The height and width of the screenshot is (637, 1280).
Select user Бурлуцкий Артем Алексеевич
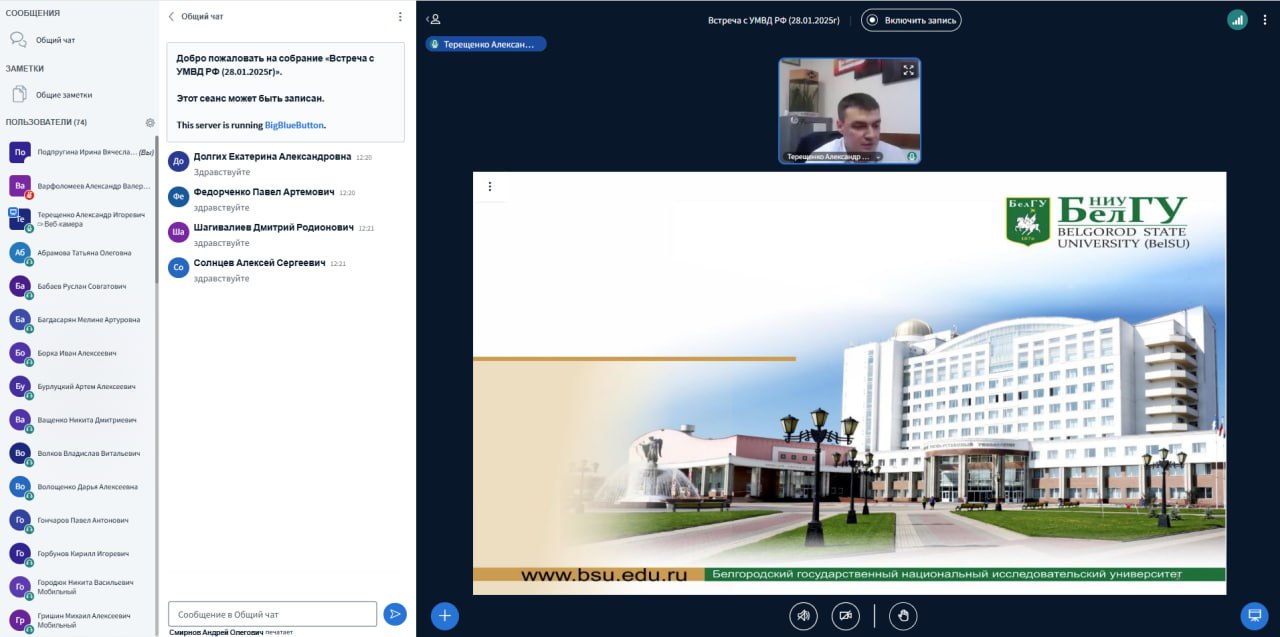pos(80,386)
